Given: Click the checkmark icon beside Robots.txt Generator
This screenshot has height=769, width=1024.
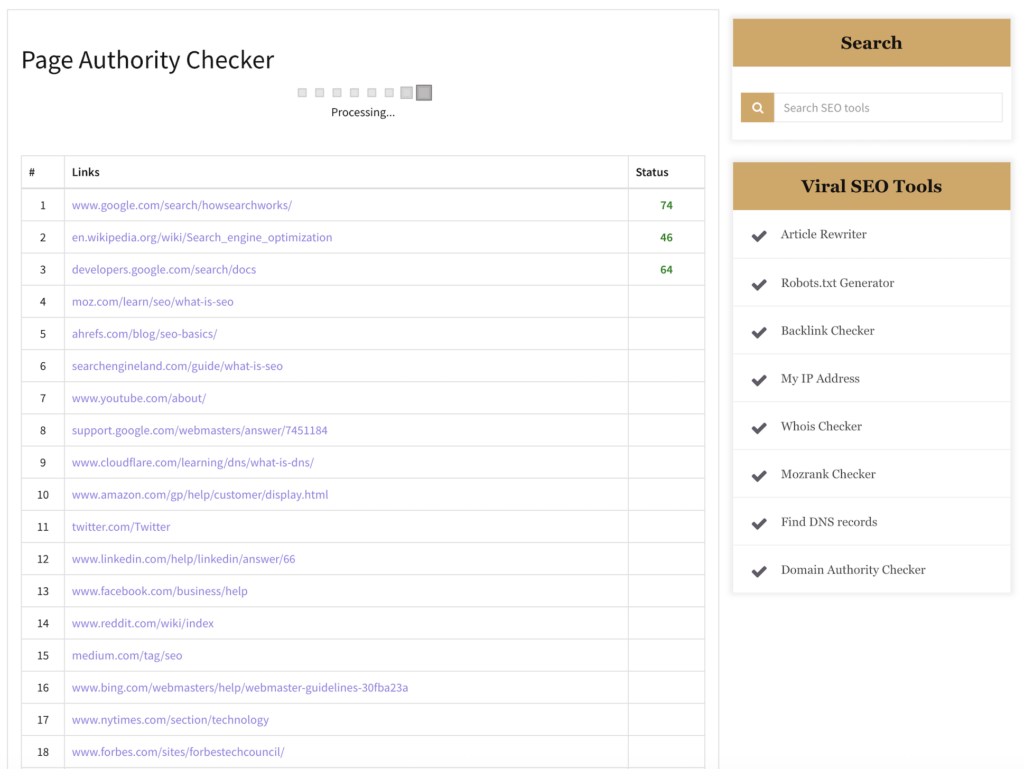Looking at the screenshot, I should (x=759, y=282).
